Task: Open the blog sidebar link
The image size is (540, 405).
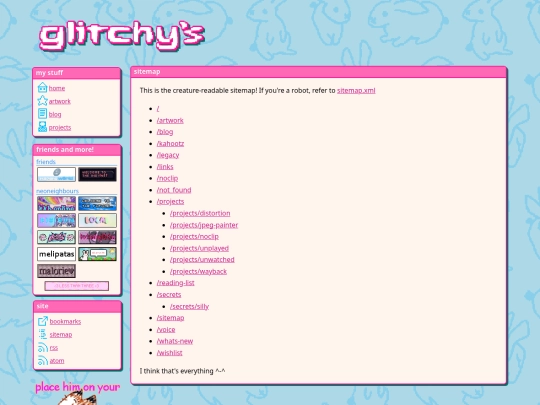Action: click(55, 114)
